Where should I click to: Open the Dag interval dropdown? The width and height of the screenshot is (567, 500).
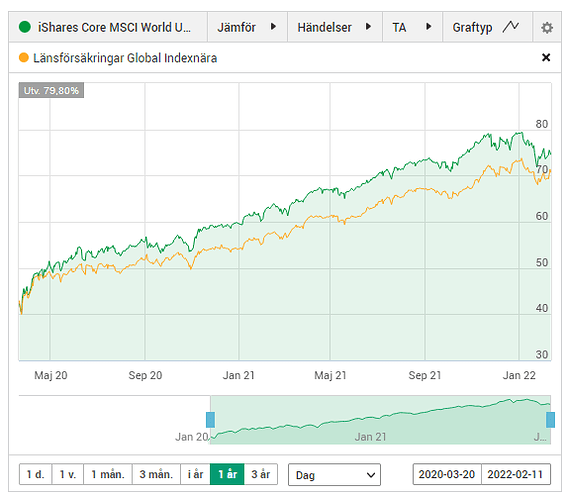tap(334, 474)
